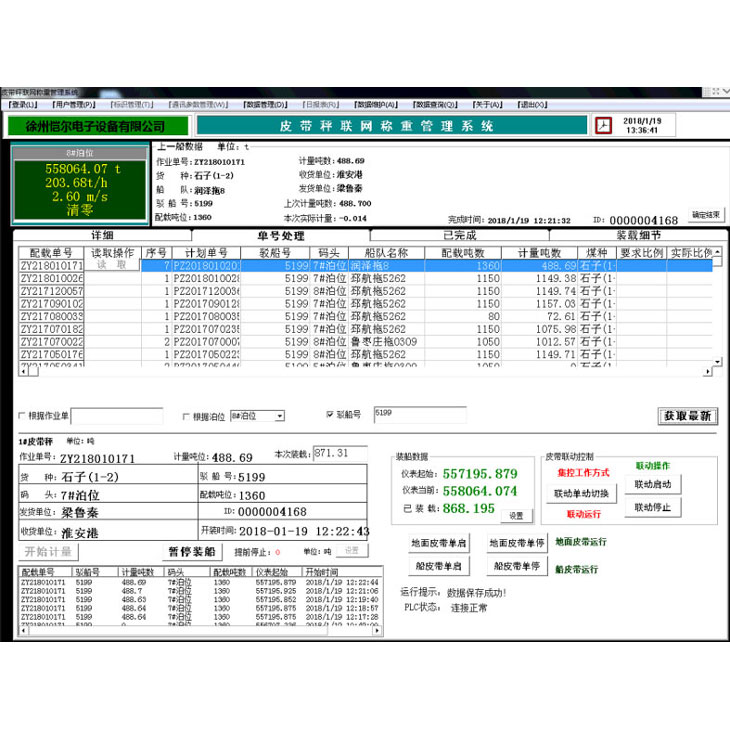The height and width of the screenshot is (730, 730).
Task: Click the 计量吨数 column header in main table
Action: coord(539,253)
